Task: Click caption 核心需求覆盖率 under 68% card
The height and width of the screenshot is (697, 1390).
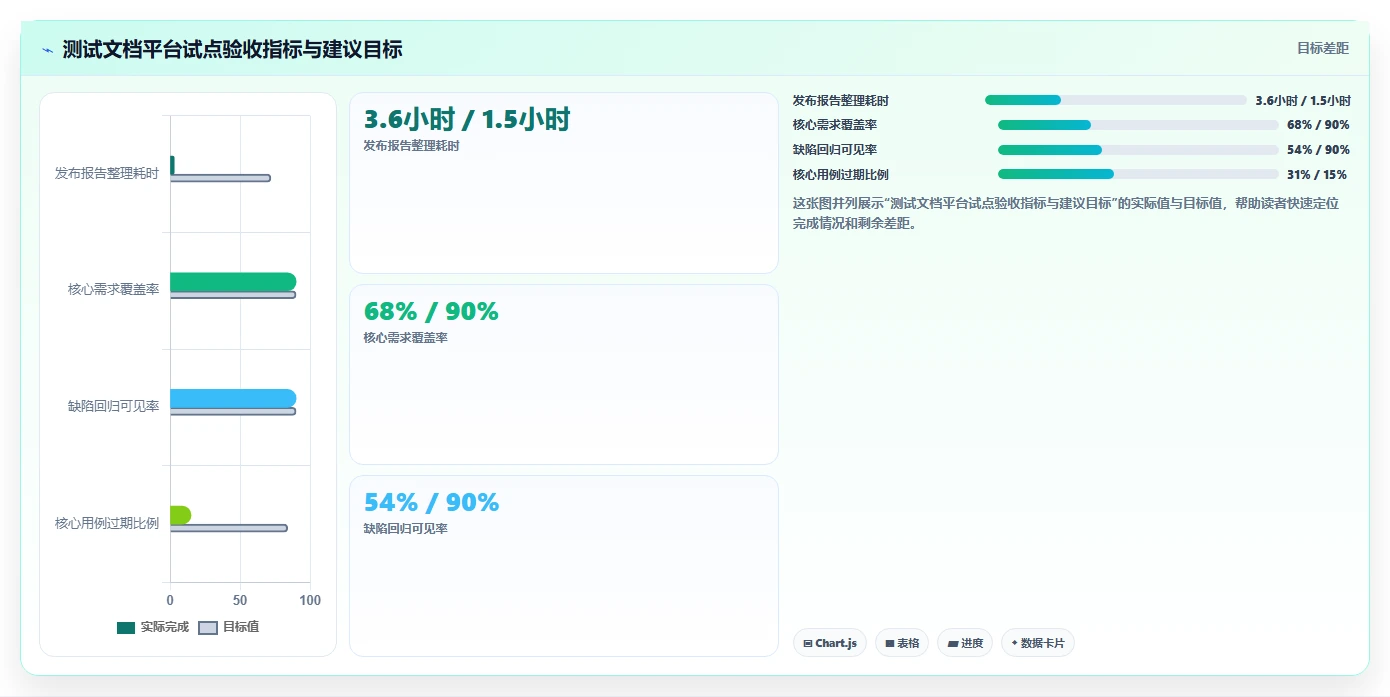Action: click(406, 338)
